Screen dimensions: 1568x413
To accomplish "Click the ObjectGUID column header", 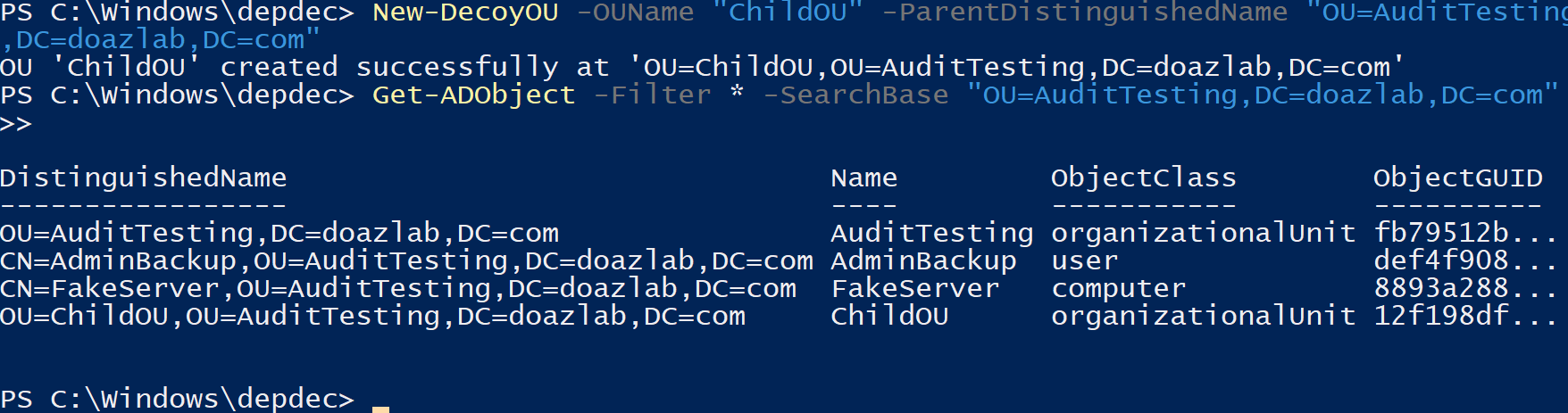I will coord(1457,178).
